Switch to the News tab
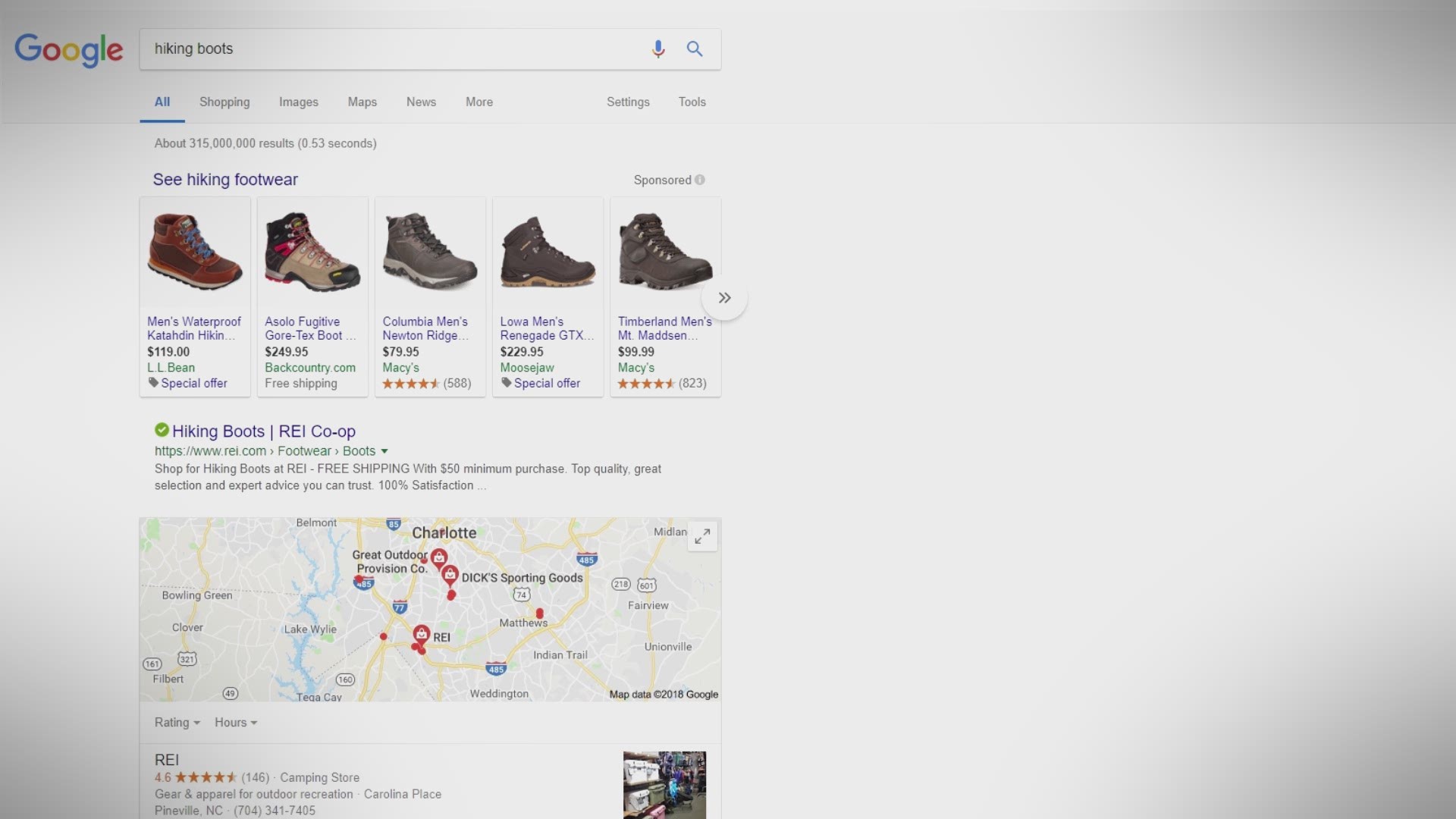This screenshot has height=819, width=1456. click(421, 102)
